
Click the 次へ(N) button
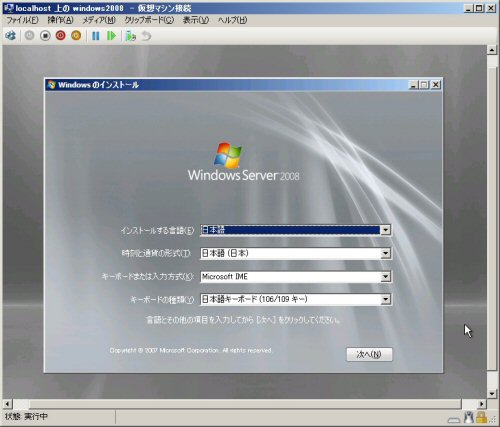369,354
